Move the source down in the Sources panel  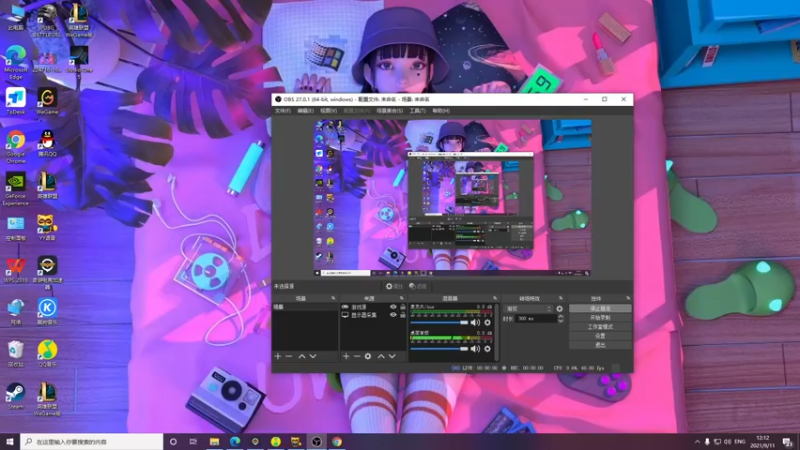tap(392, 356)
